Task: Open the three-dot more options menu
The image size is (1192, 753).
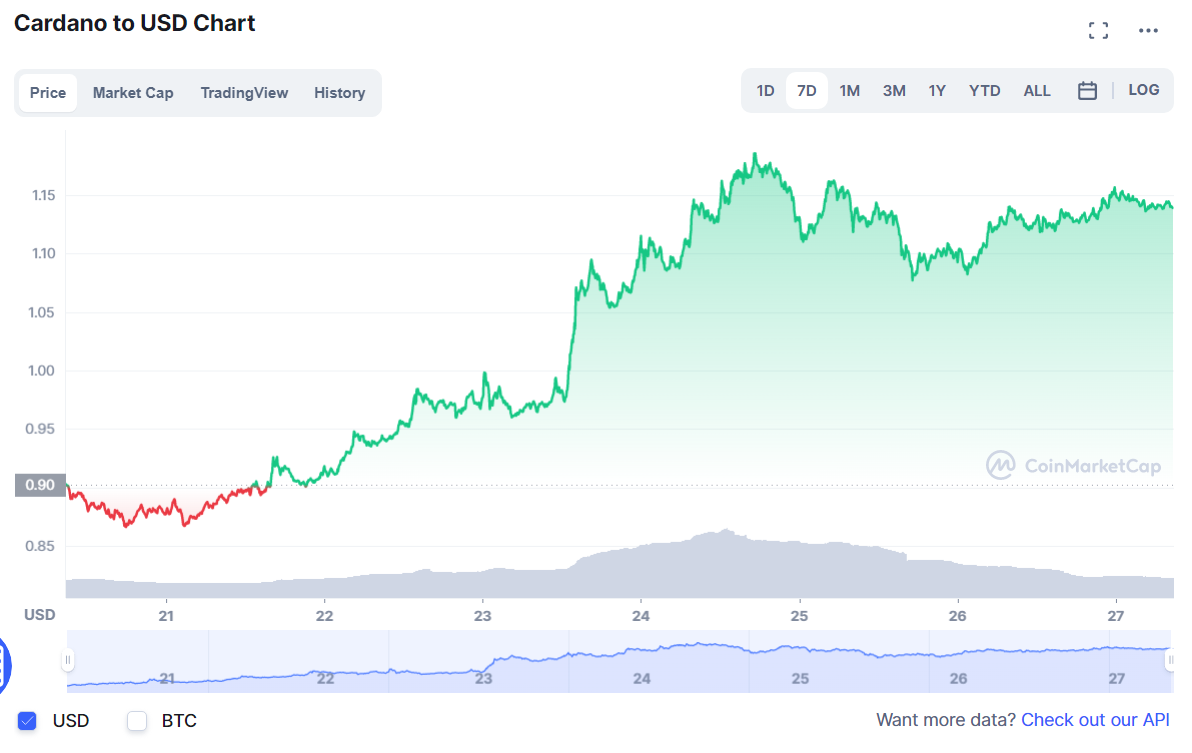Action: (x=1148, y=30)
